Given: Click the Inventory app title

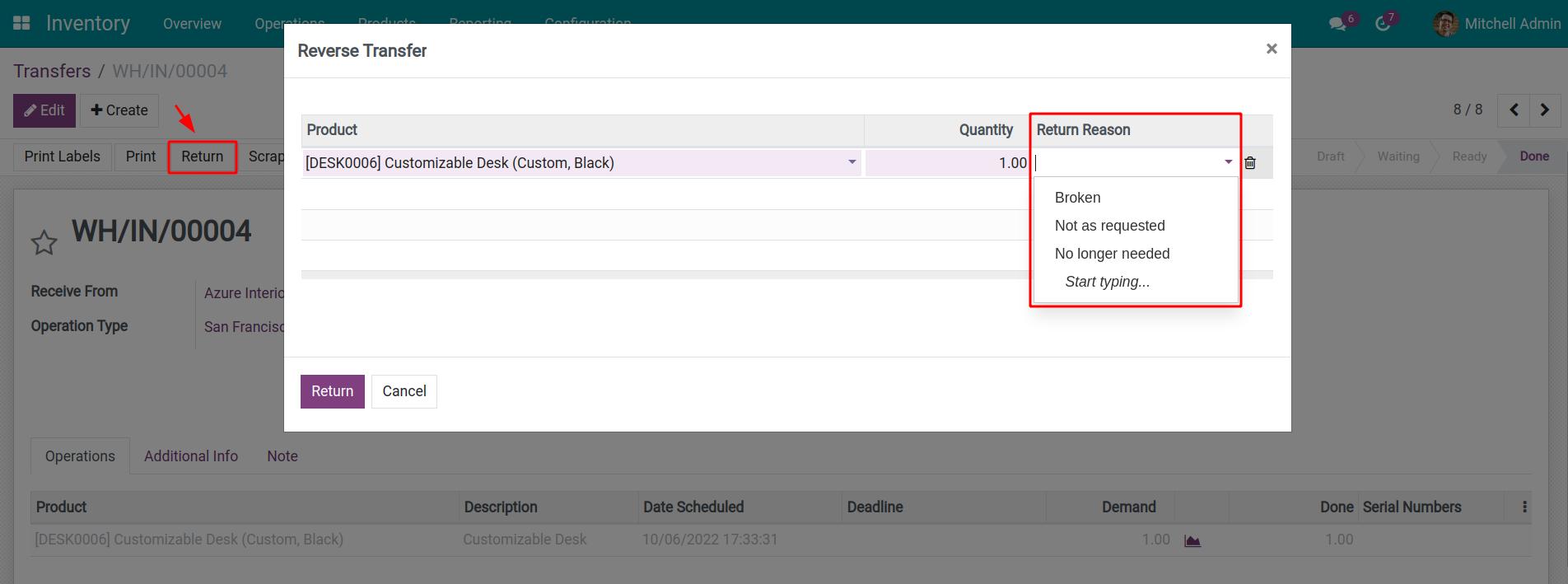Looking at the screenshot, I should coord(88,23).
